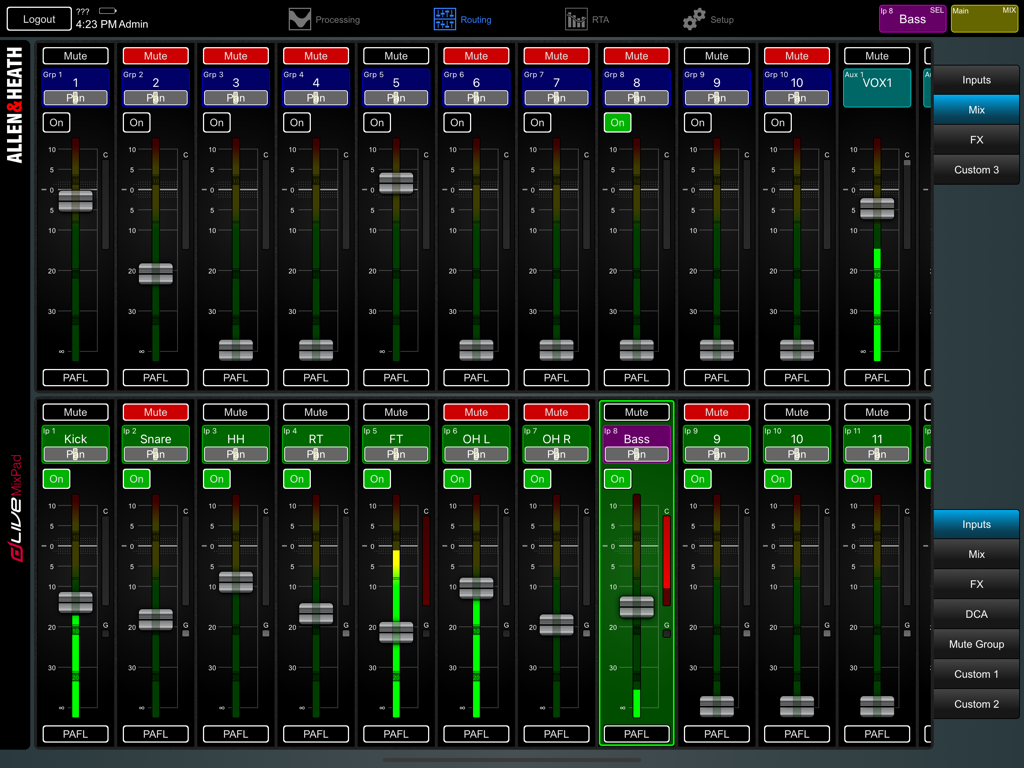
Task: Select the Main strip indicator
Action: (983, 18)
